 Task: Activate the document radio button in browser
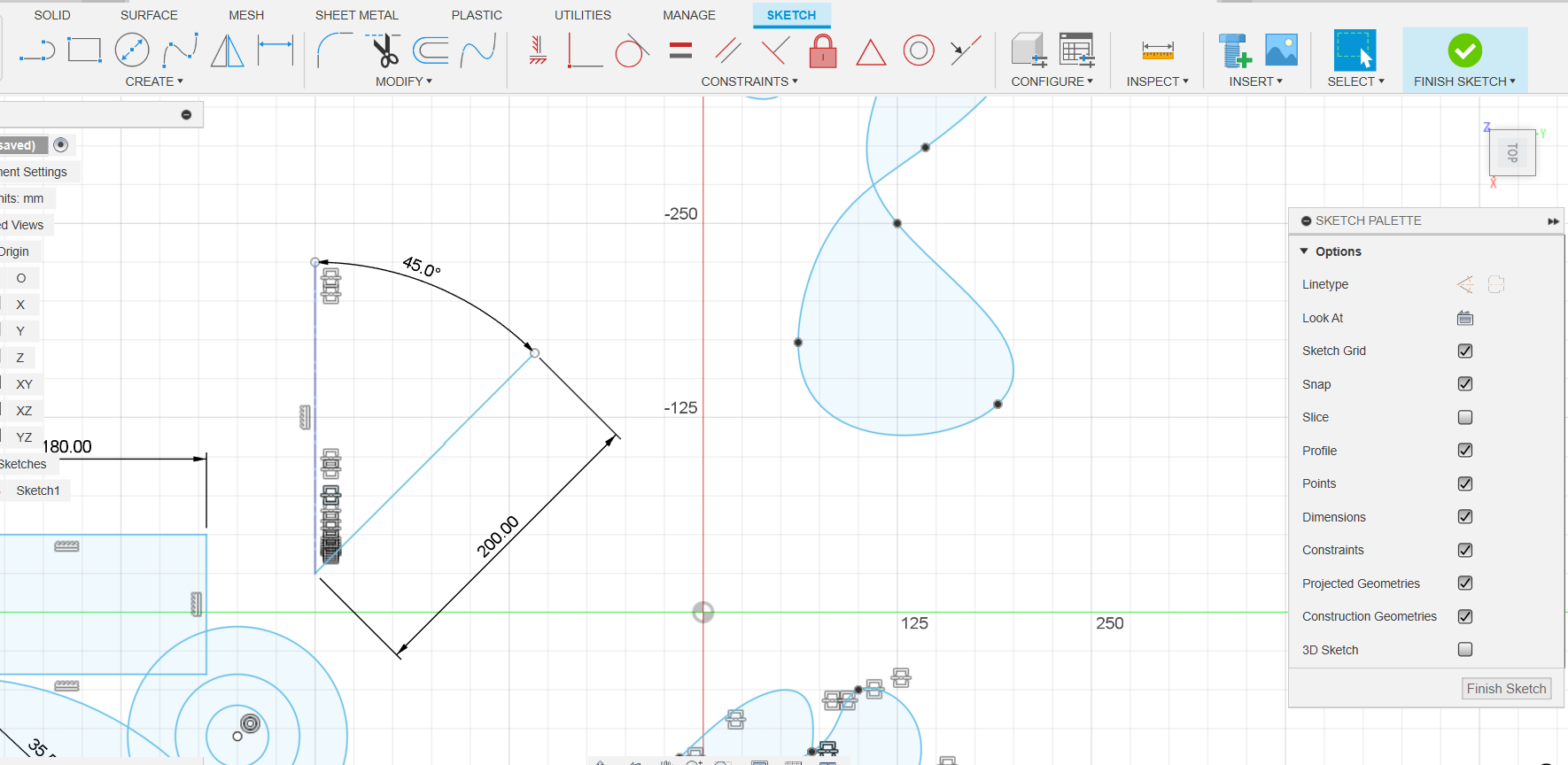point(61,144)
